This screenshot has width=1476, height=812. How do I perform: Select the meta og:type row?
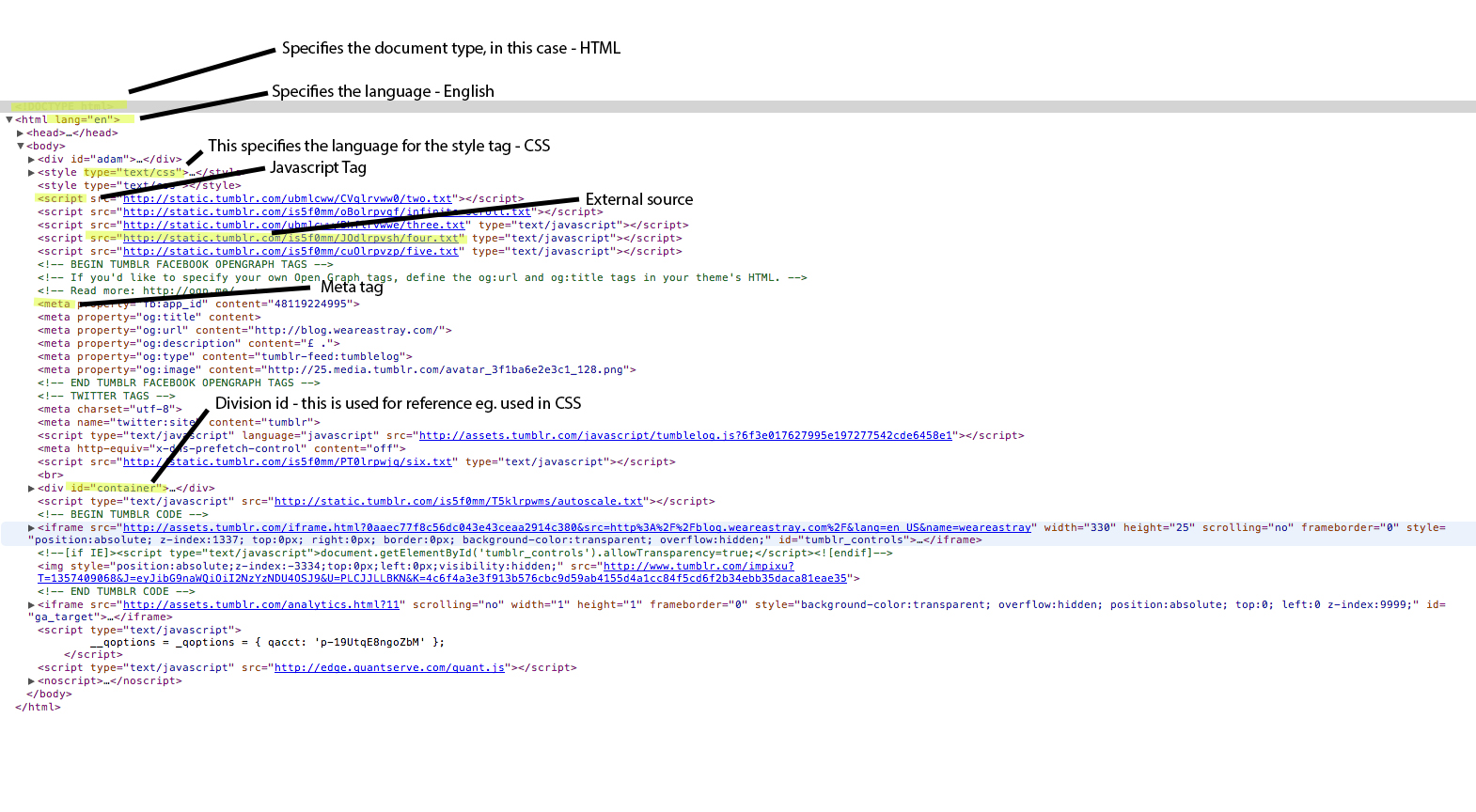point(225,356)
